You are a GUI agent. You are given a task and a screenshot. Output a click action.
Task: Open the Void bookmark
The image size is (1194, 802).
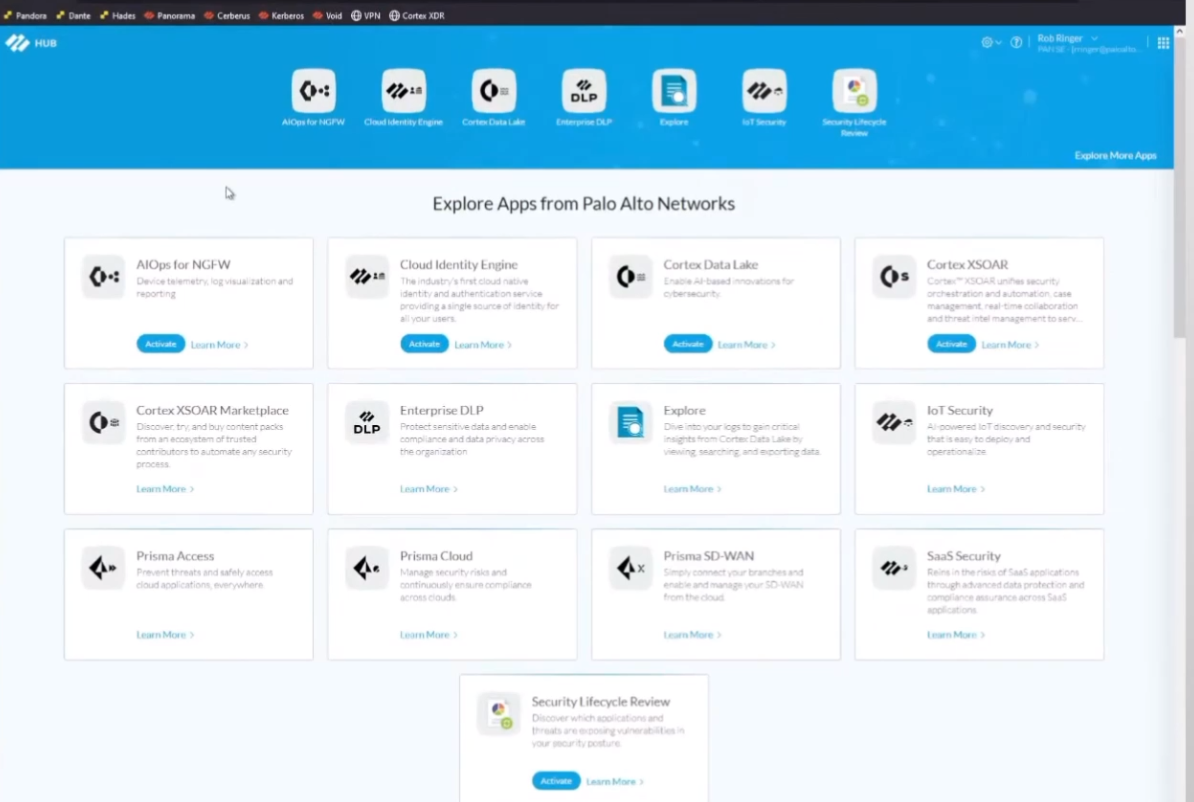(327, 15)
